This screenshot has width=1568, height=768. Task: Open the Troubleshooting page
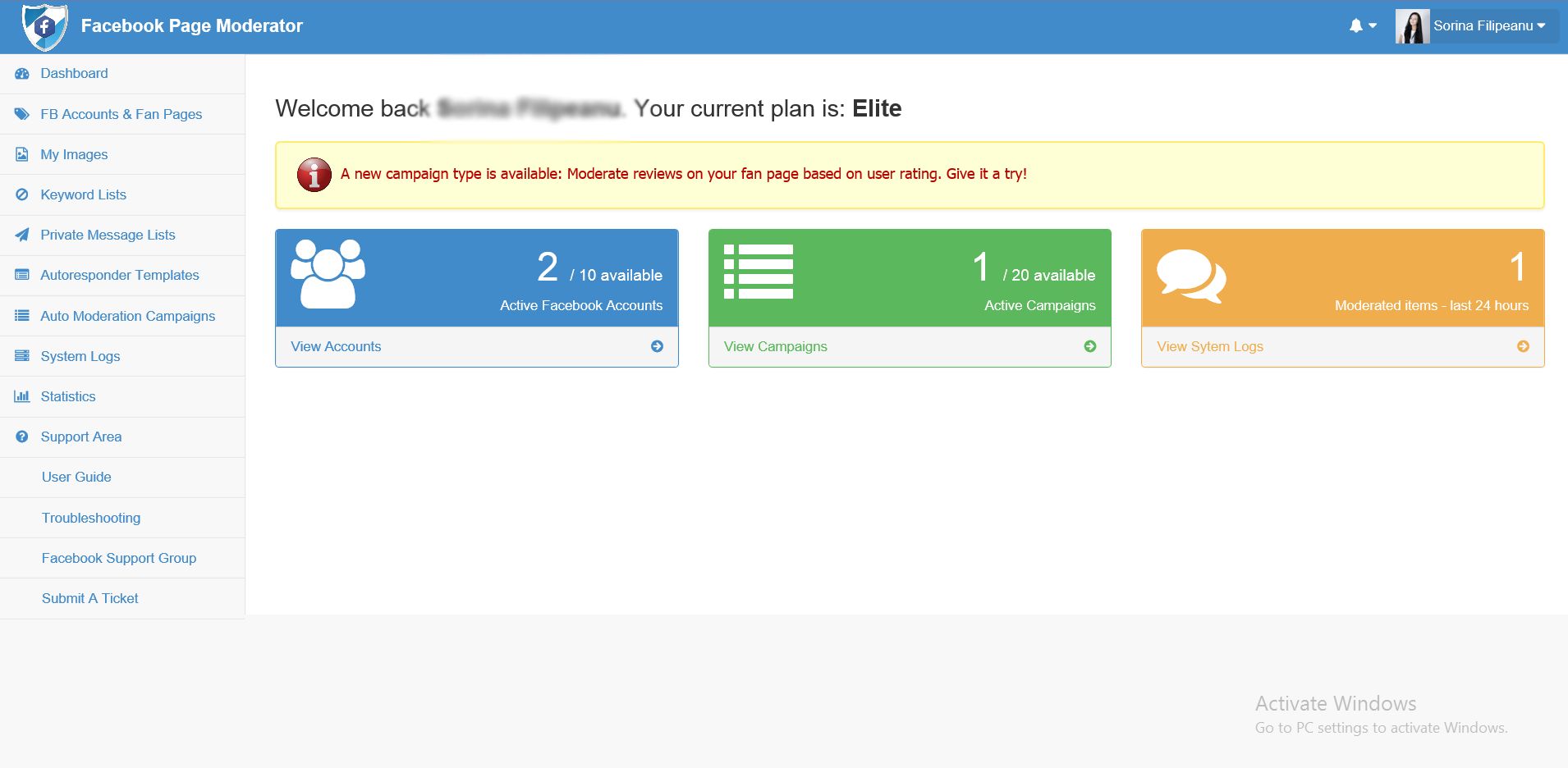(x=91, y=518)
